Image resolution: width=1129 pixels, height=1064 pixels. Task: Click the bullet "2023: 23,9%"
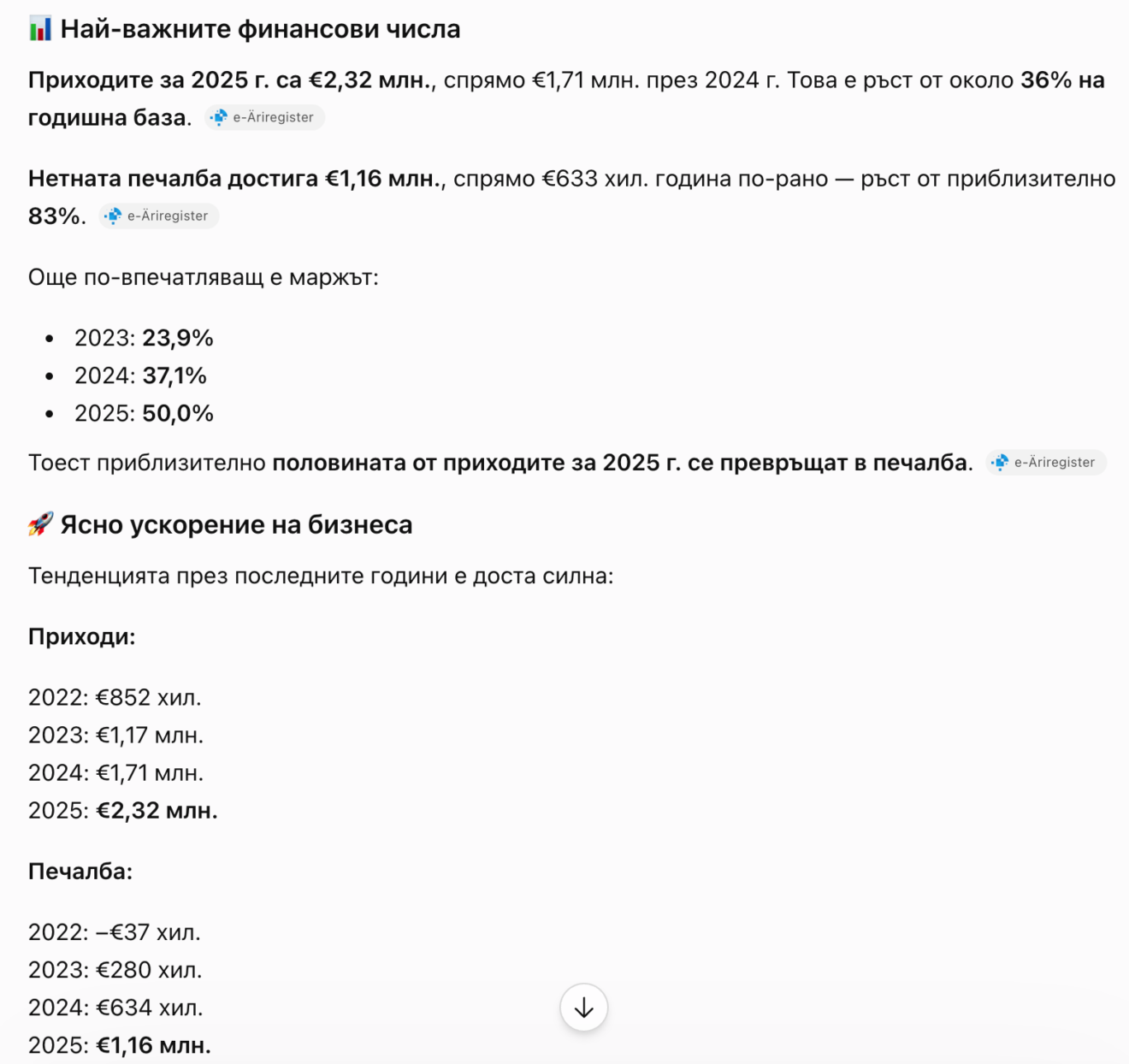144,338
